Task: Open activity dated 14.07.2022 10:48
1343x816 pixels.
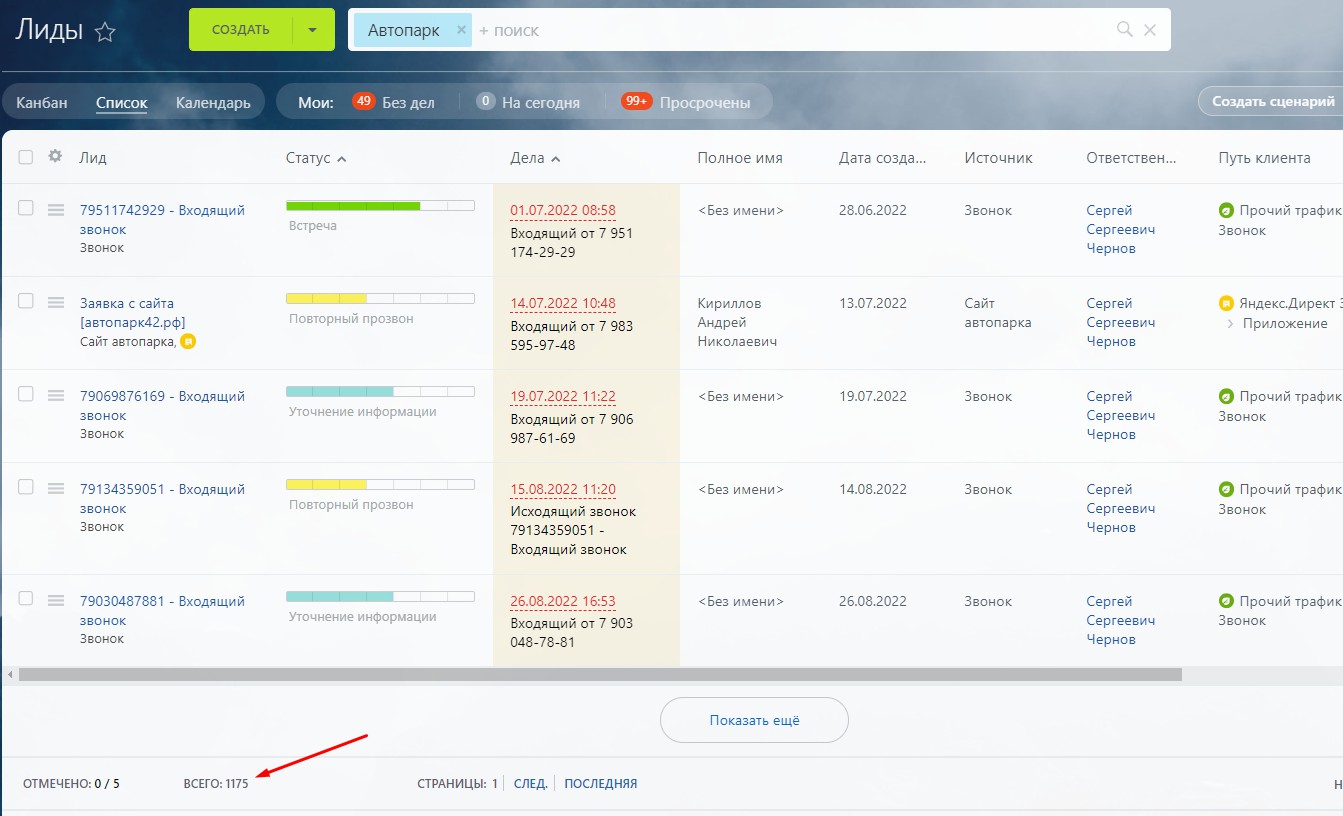Action: 563,304
